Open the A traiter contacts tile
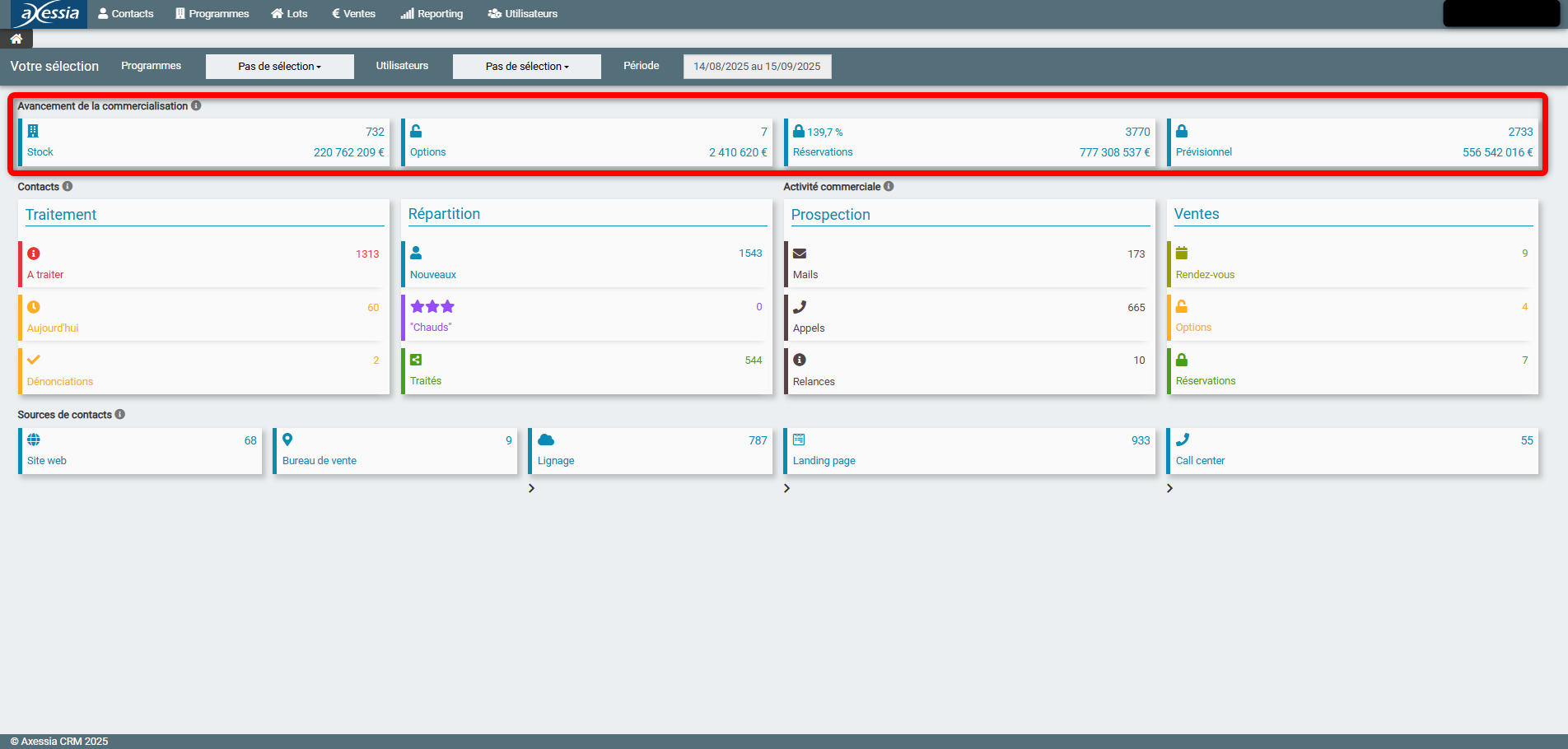Screen dimensions: 1568x749 pyautogui.click(x=203, y=264)
